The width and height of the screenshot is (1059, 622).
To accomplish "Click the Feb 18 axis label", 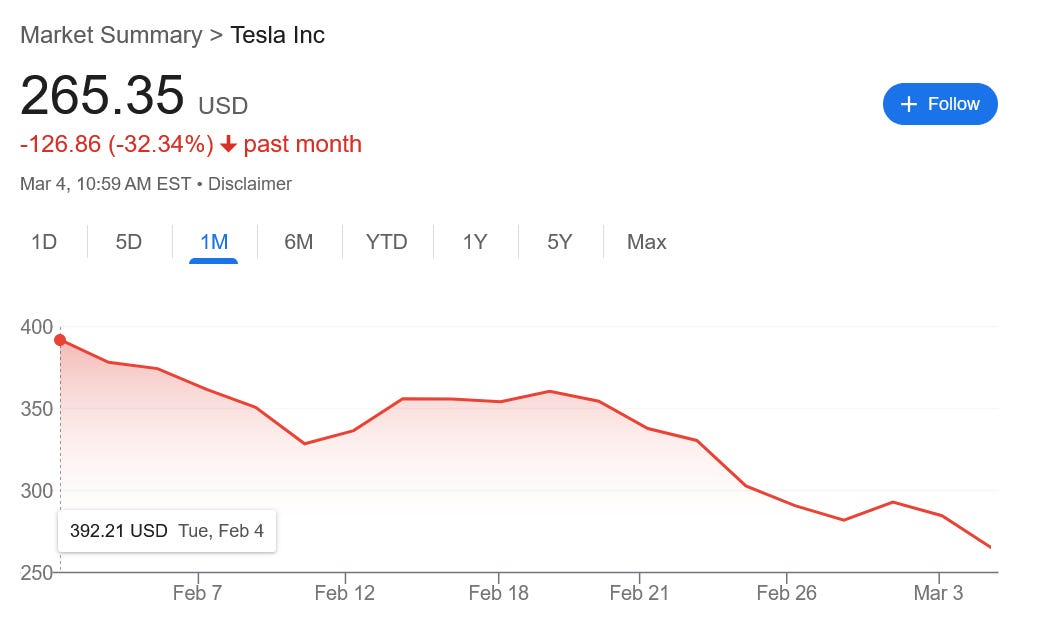I will click(498, 593).
